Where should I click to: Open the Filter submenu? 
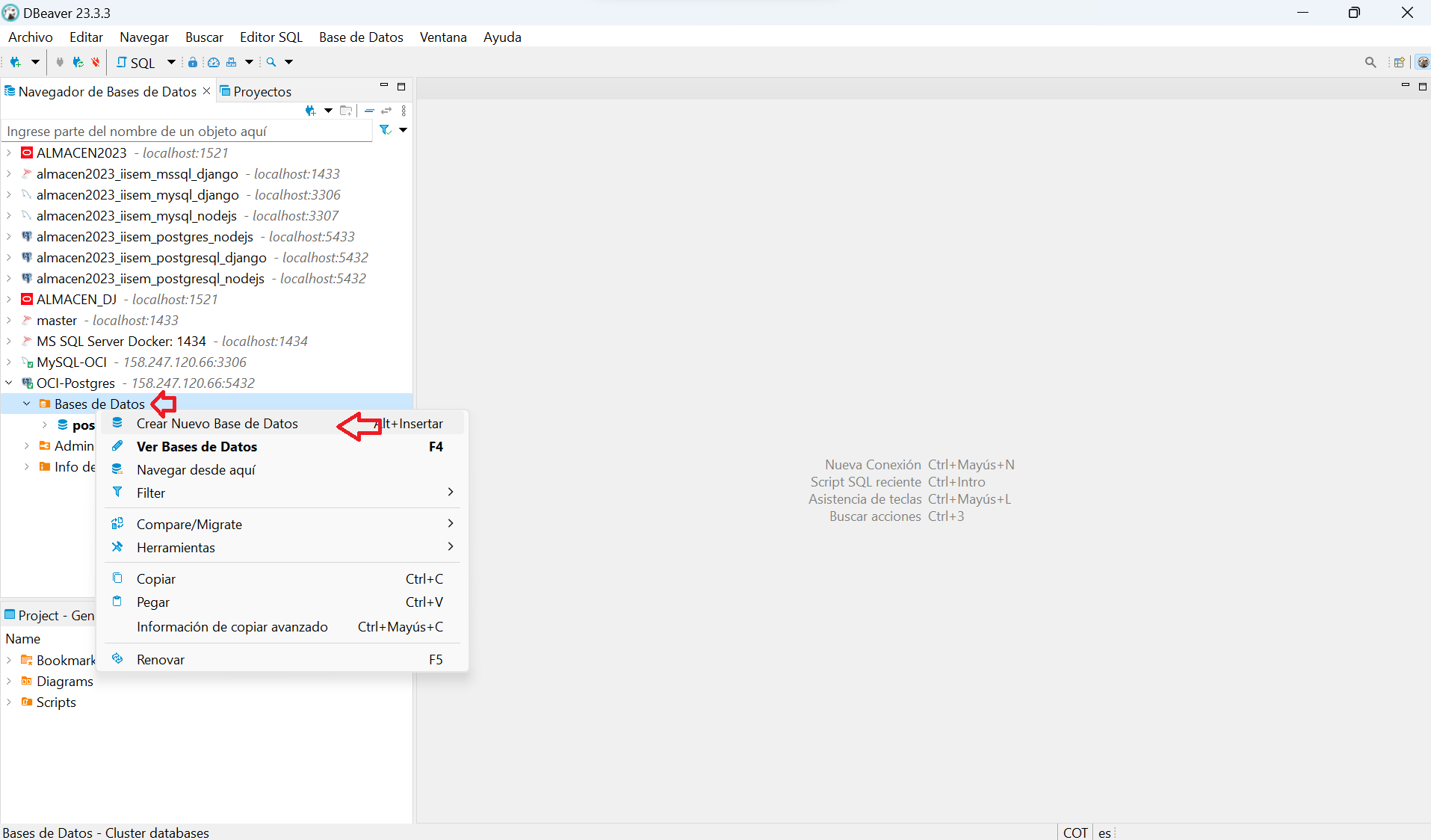tap(282, 492)
